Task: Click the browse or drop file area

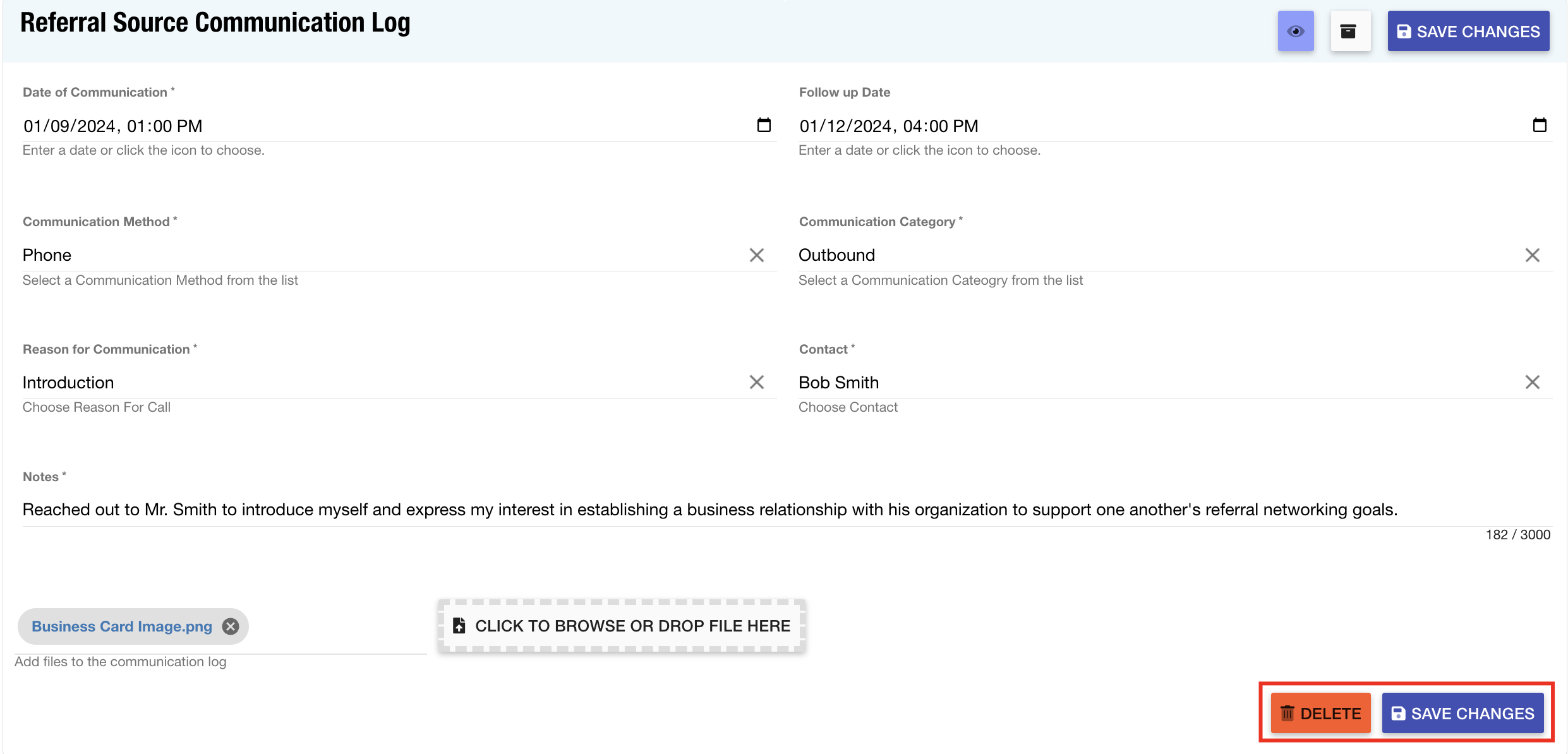Action: (x=622, y=626)
